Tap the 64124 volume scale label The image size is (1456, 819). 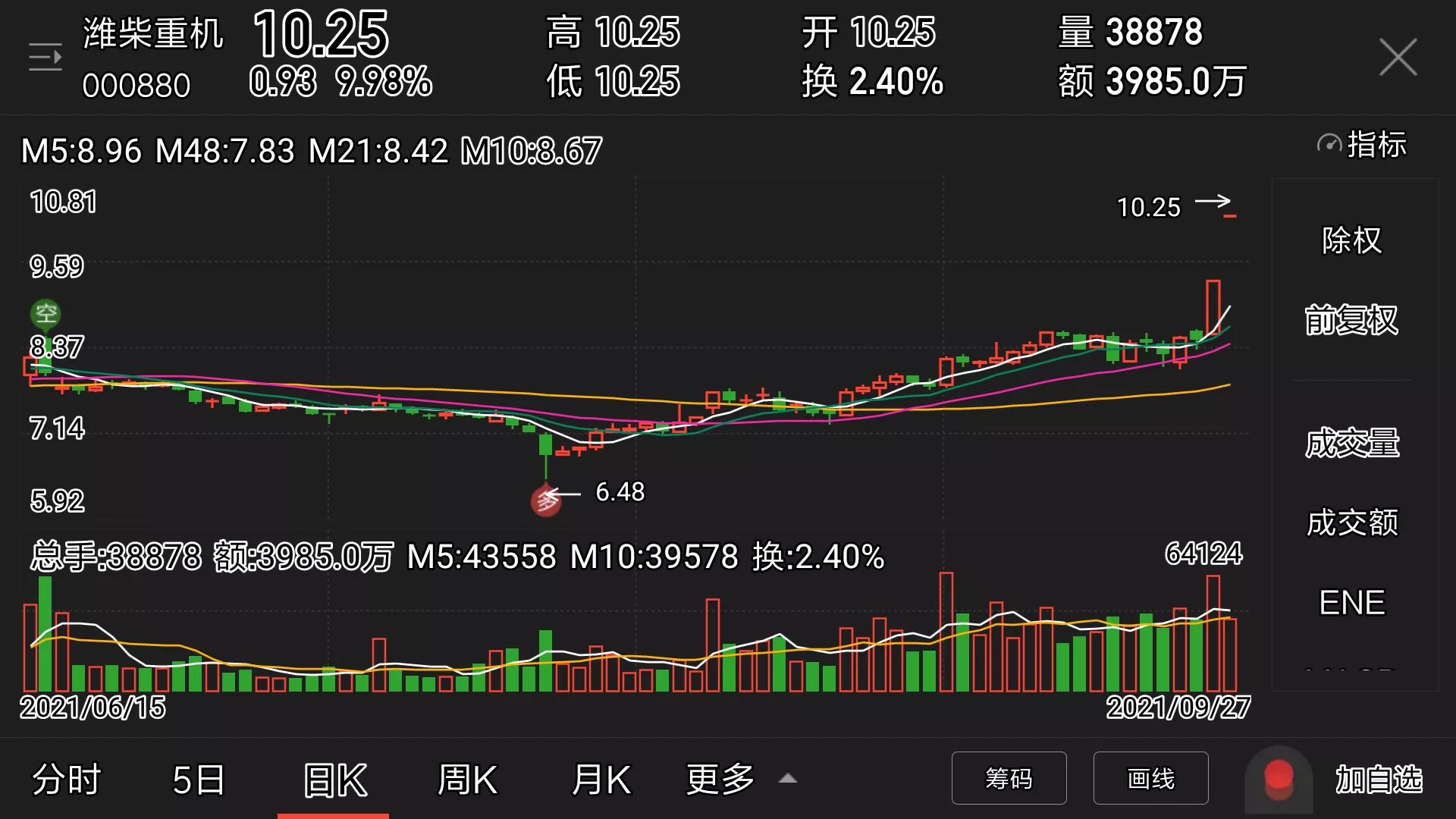[1203, 554]
